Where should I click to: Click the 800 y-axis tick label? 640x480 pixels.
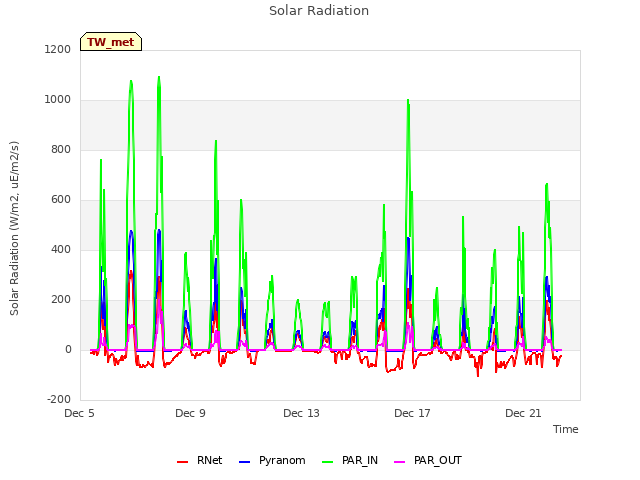pos(61,149)
